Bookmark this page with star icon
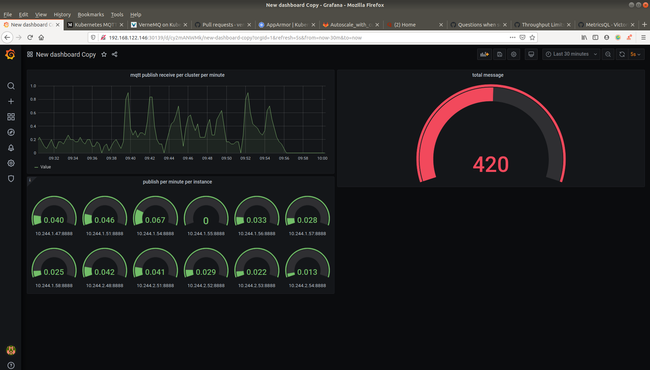The width and height of the screenshot is (650, 370). point(532,37)
